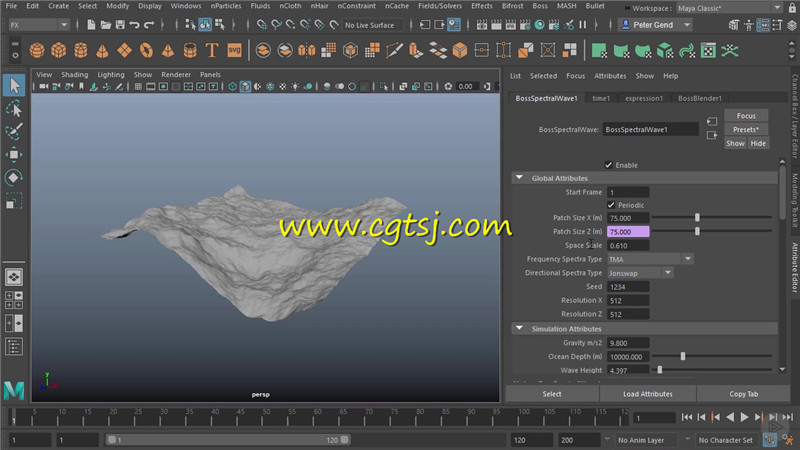Open Directional Spectra Type dropdown

(x=640, y=273)
